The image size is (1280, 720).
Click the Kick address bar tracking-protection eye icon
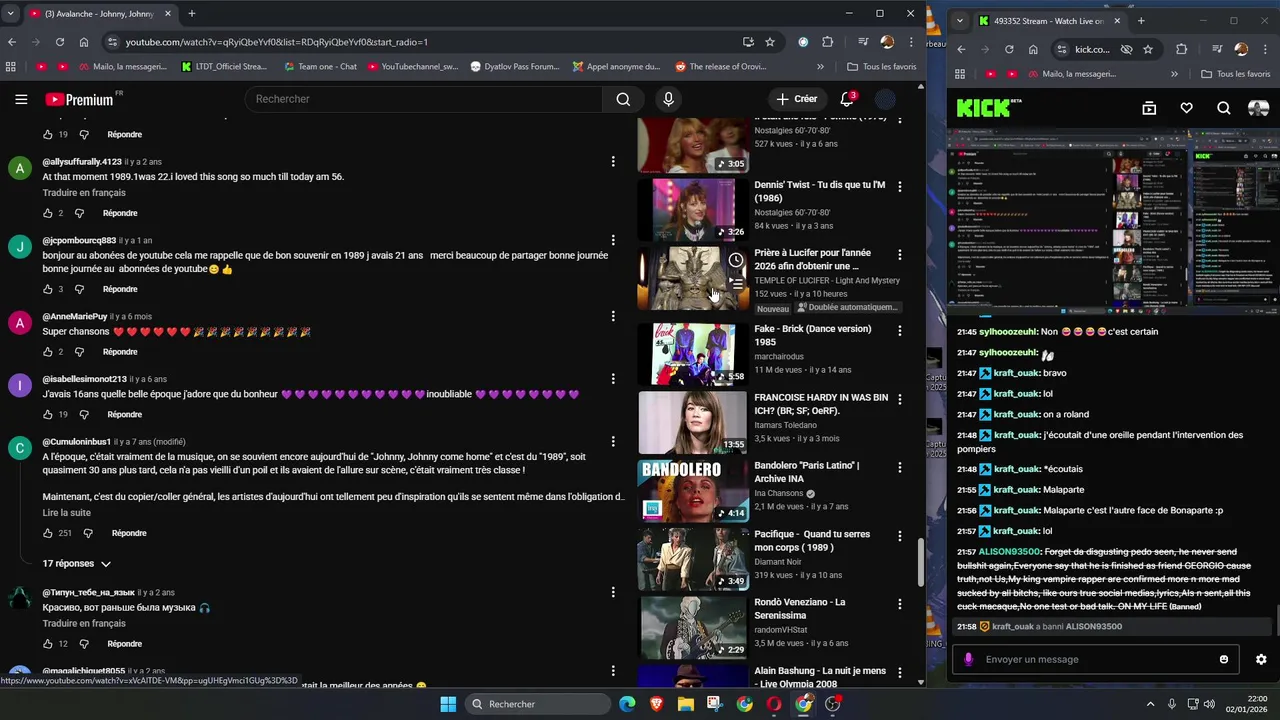pyautogui.click(x=1126, y=49)
